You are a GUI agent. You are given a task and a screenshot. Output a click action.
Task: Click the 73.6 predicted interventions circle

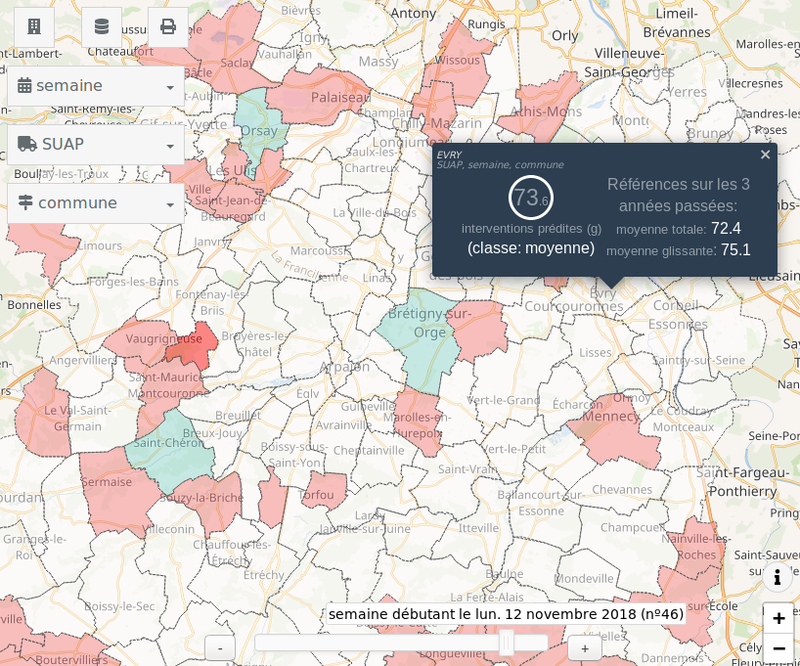coord(530,198)
